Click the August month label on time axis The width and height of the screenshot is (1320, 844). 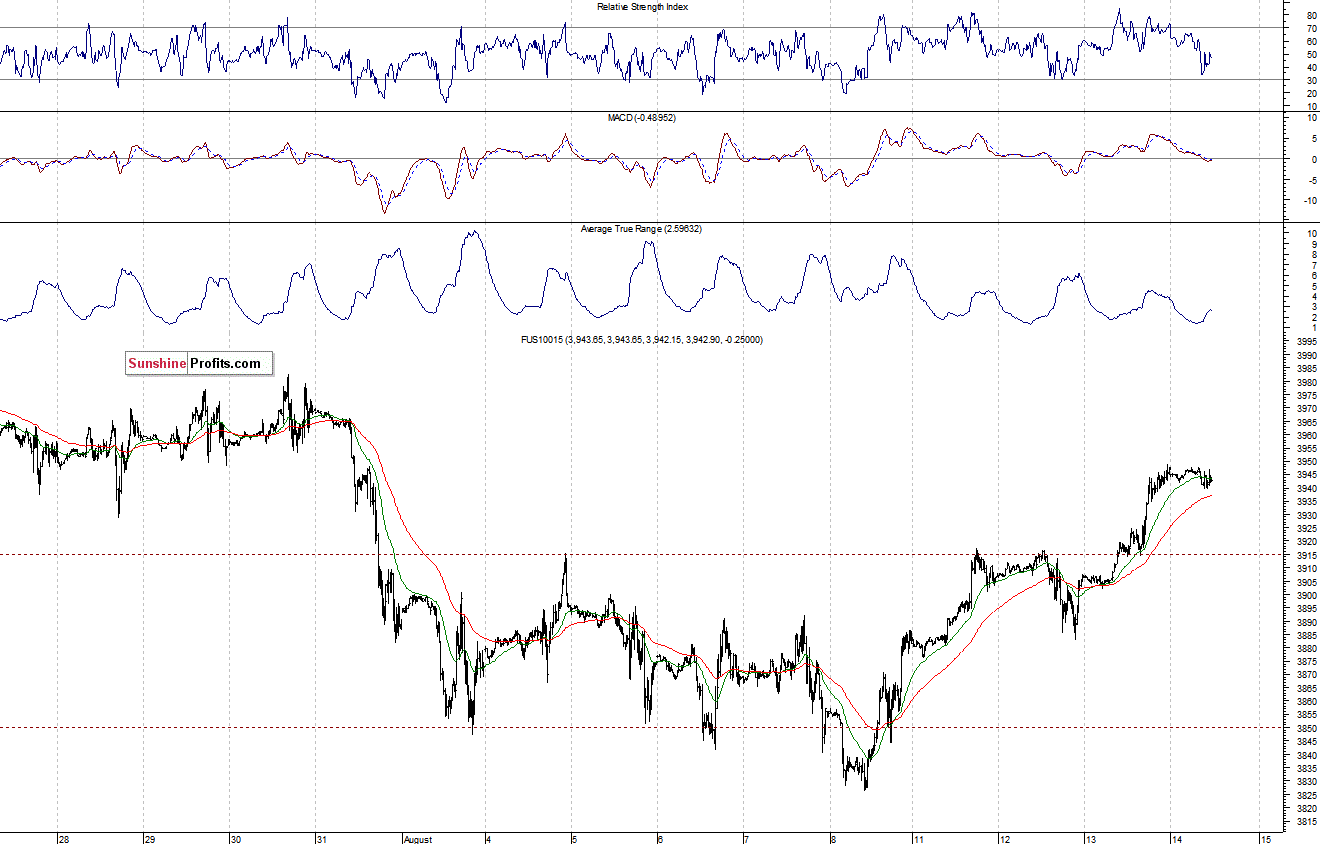(x=417, y=839)
